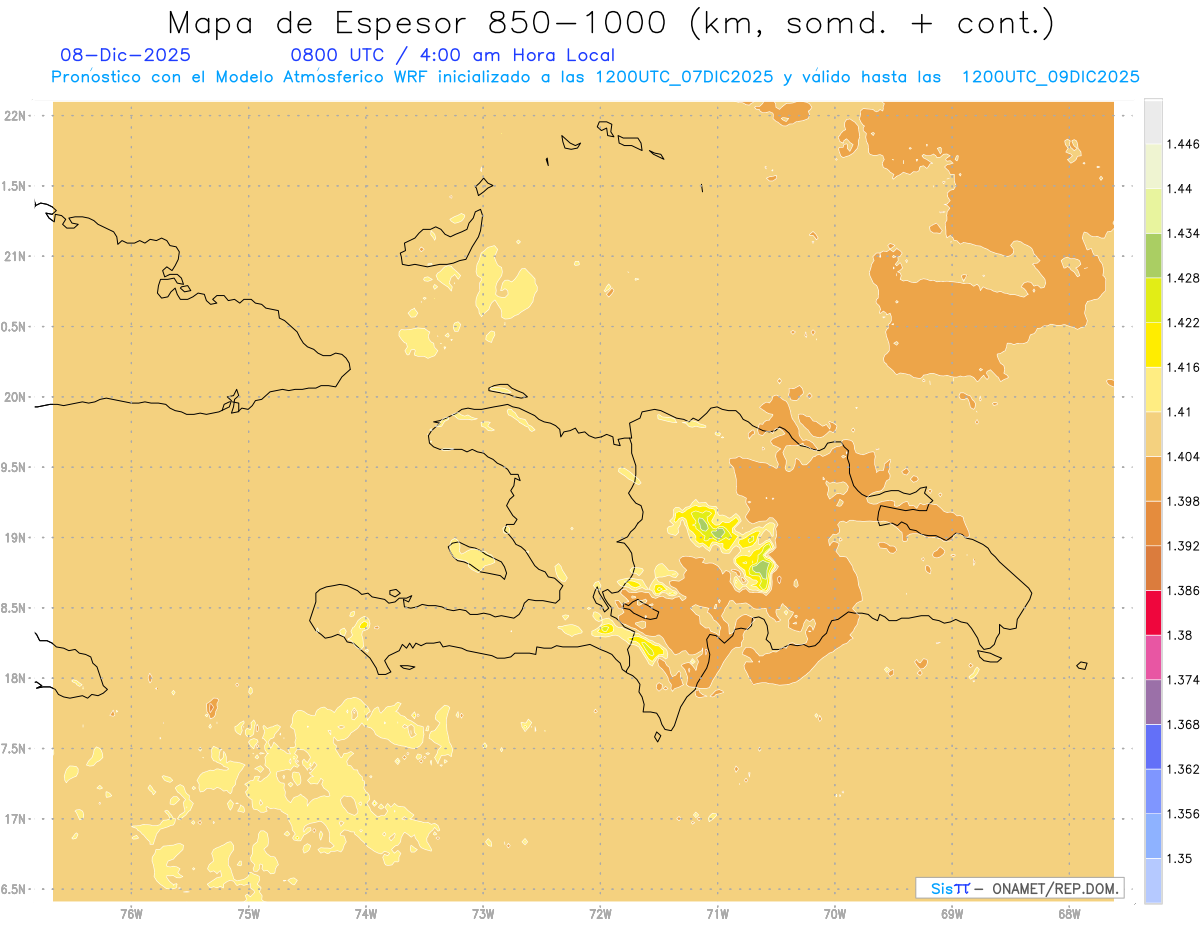Click the longitude label '75W'

[249, 913]
